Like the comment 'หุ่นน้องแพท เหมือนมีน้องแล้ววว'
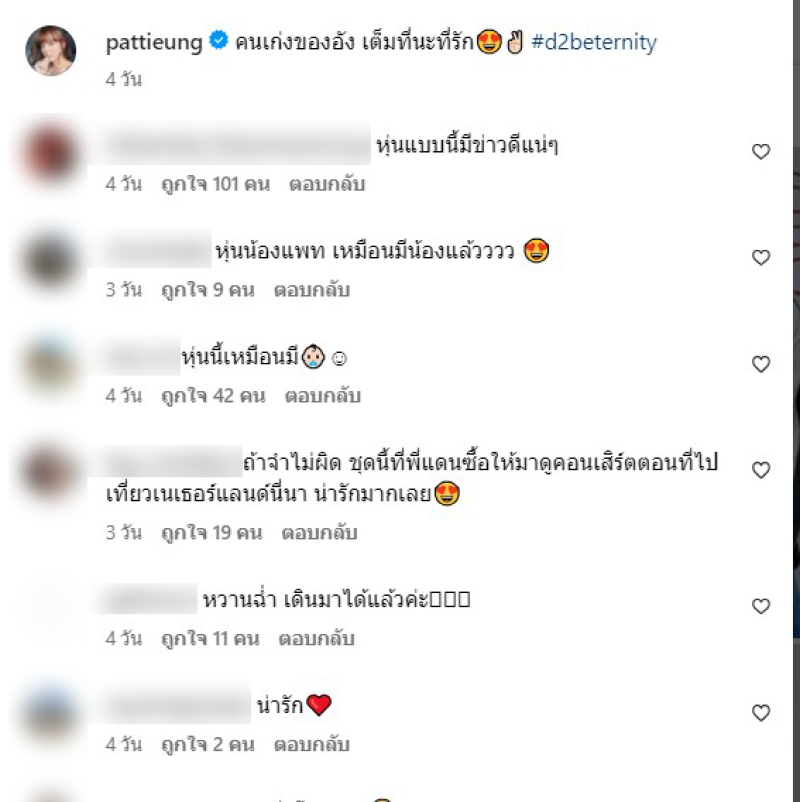The image size is (800, 802). [761, 257]
